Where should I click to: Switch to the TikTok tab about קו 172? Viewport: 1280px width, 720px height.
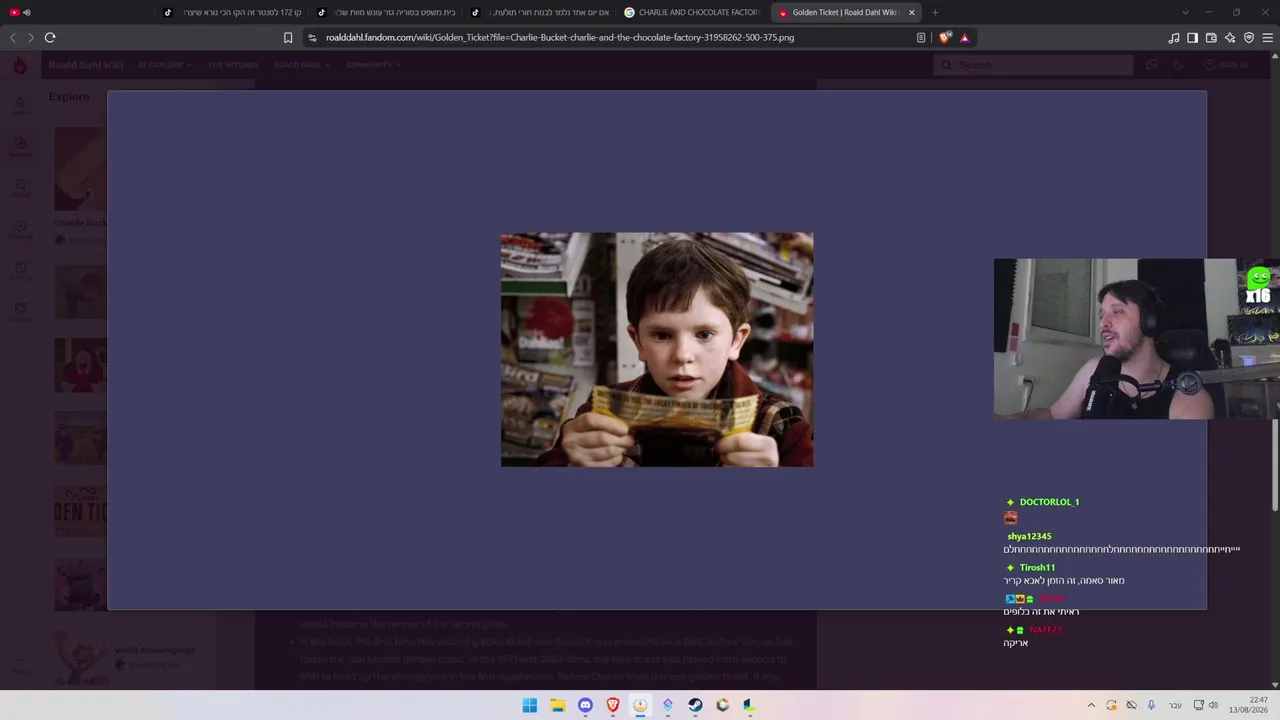coord(233,13)
